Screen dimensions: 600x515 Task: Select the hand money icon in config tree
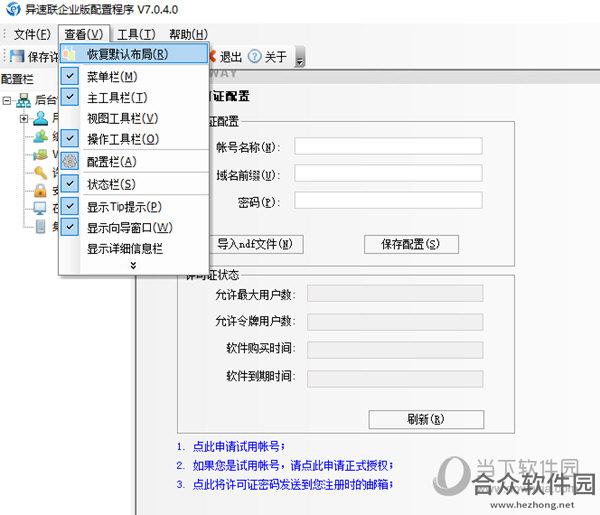click(41, 155)
